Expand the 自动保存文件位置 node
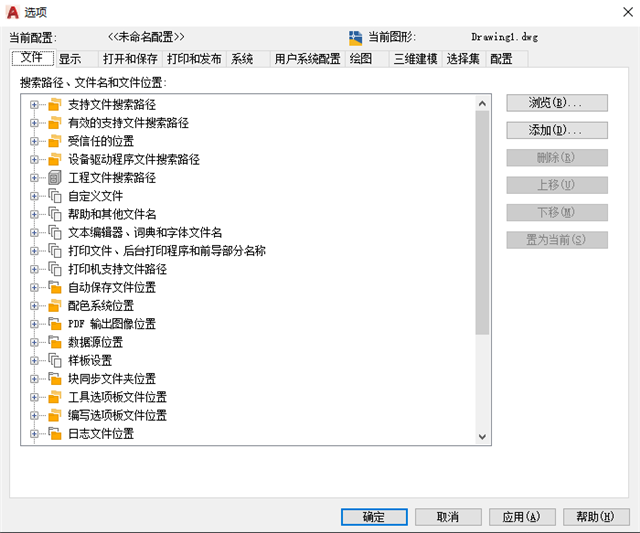 (x=34, y=287)
